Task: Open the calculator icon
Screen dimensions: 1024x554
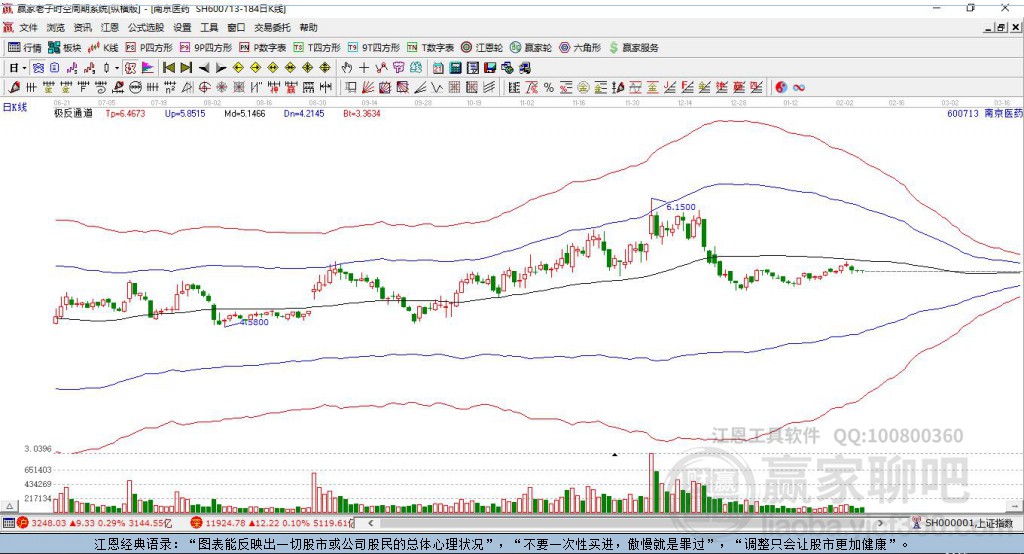Action: coord(455,68)
